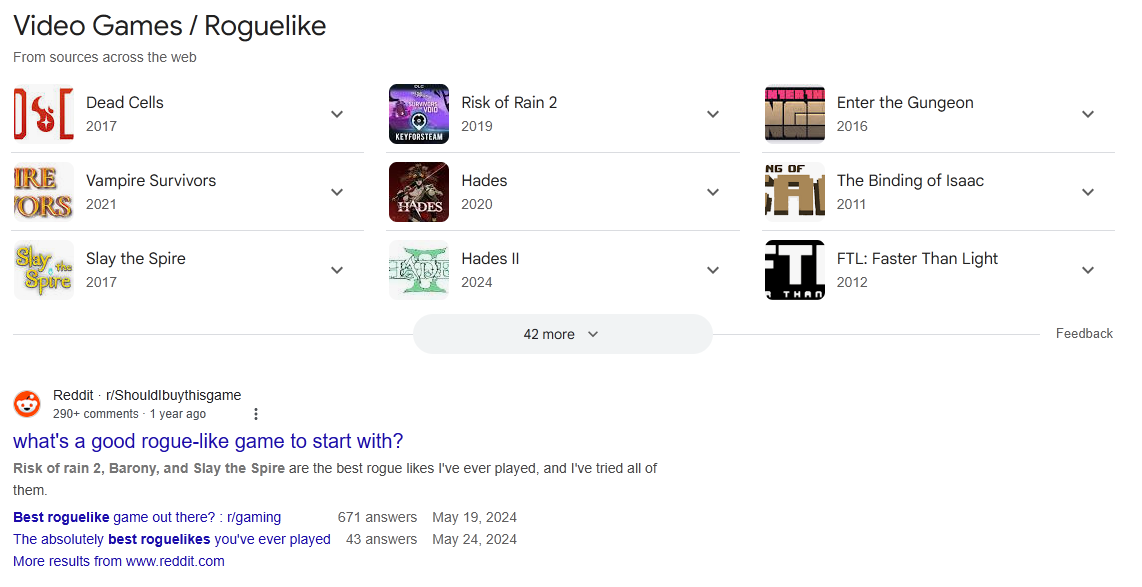1142x587 pixels.
Task: Click the "2024" year under Hades II
Action: click(477, 283)
